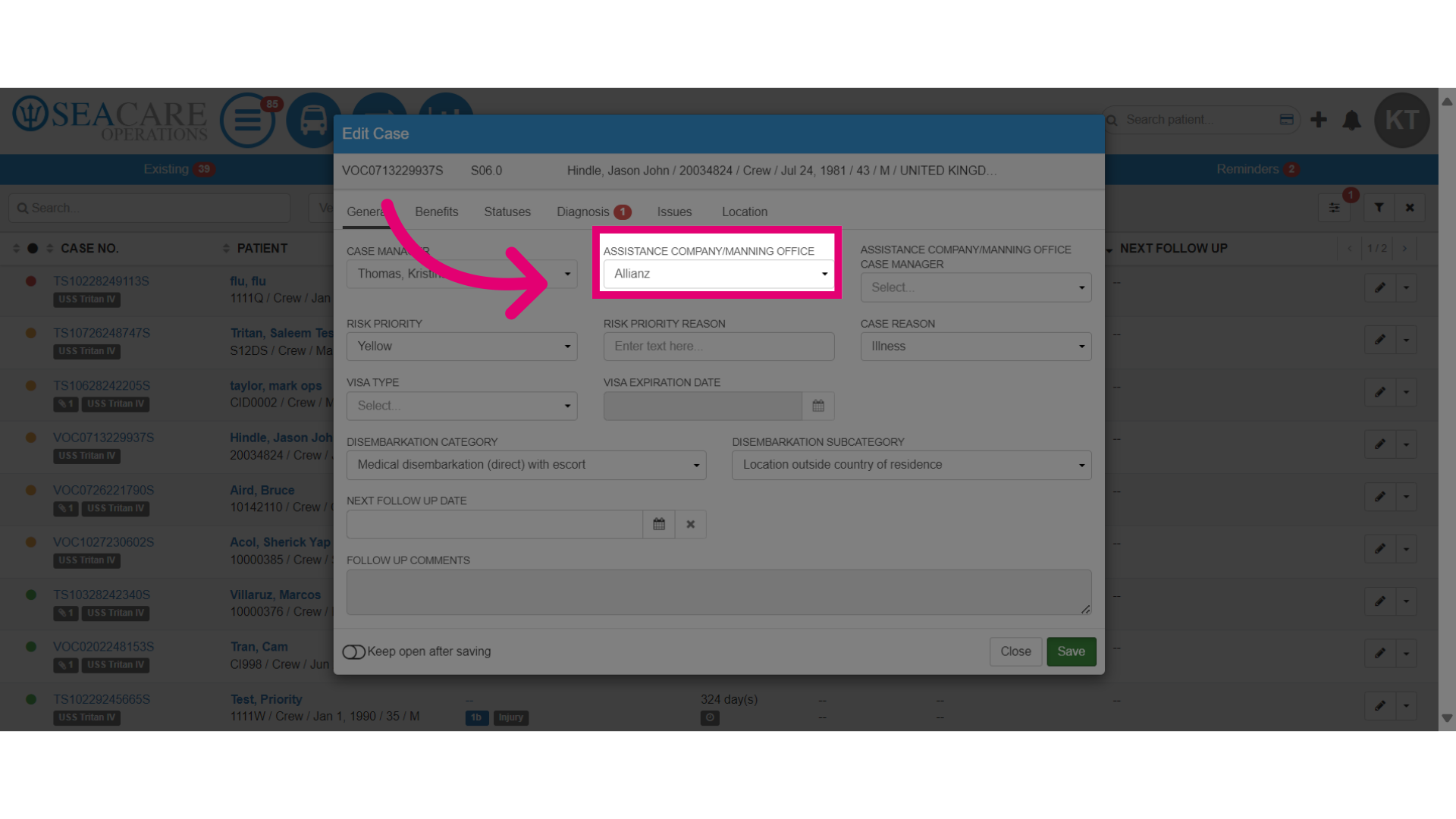Sort by CASE NO. column header
Screen dimensions: 1456x819
pyautogui.click(x=89, y=249)
